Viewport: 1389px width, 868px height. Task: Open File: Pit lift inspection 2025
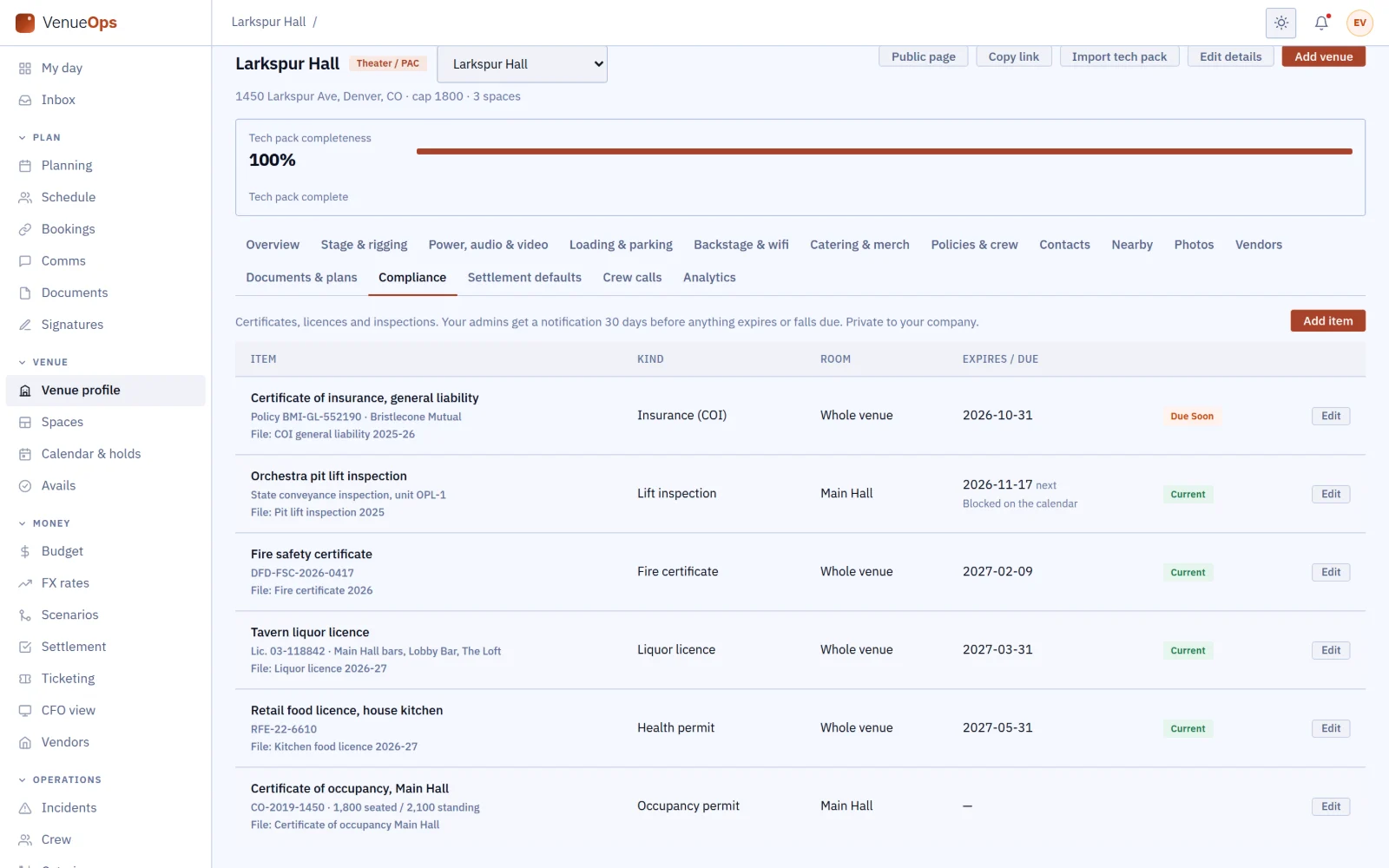pos(318,512)
